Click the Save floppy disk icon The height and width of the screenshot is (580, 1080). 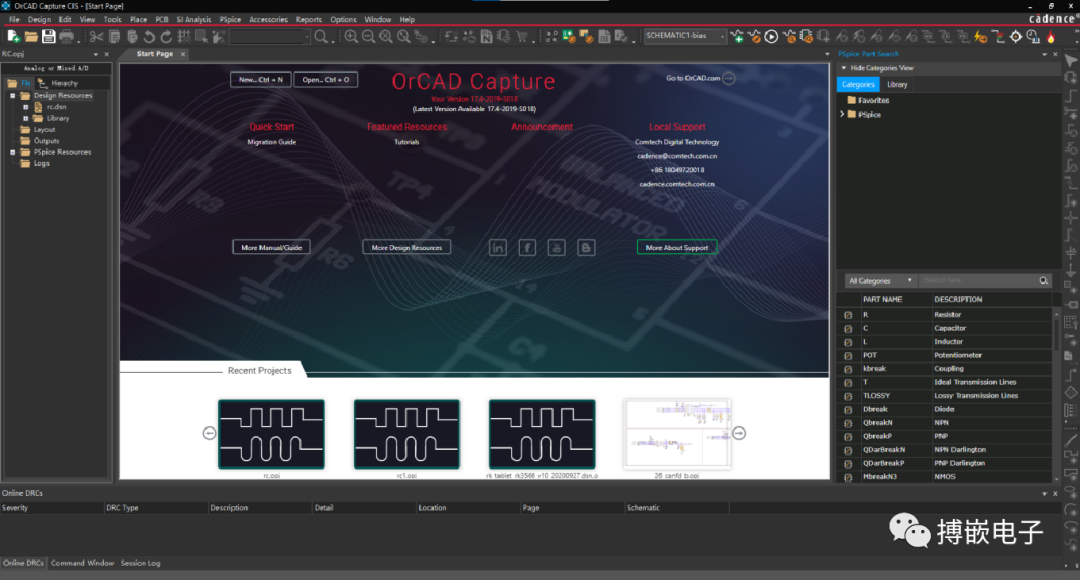tap(48, 37)
